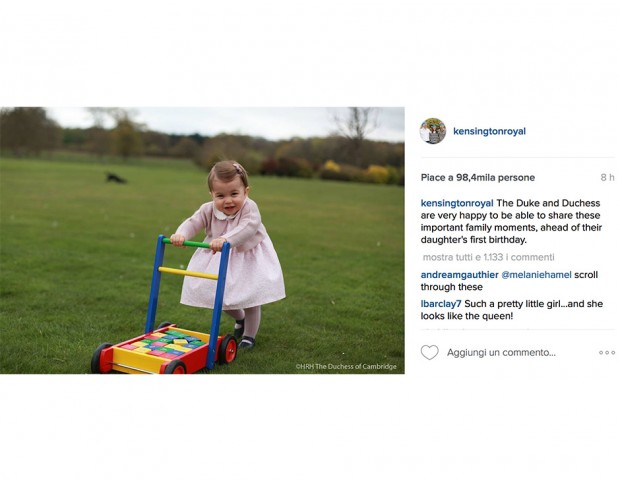Open kensingtonroyal username in the caption
Image resolution: width=620 pixels, height=481 pixels.
[457, 203]
